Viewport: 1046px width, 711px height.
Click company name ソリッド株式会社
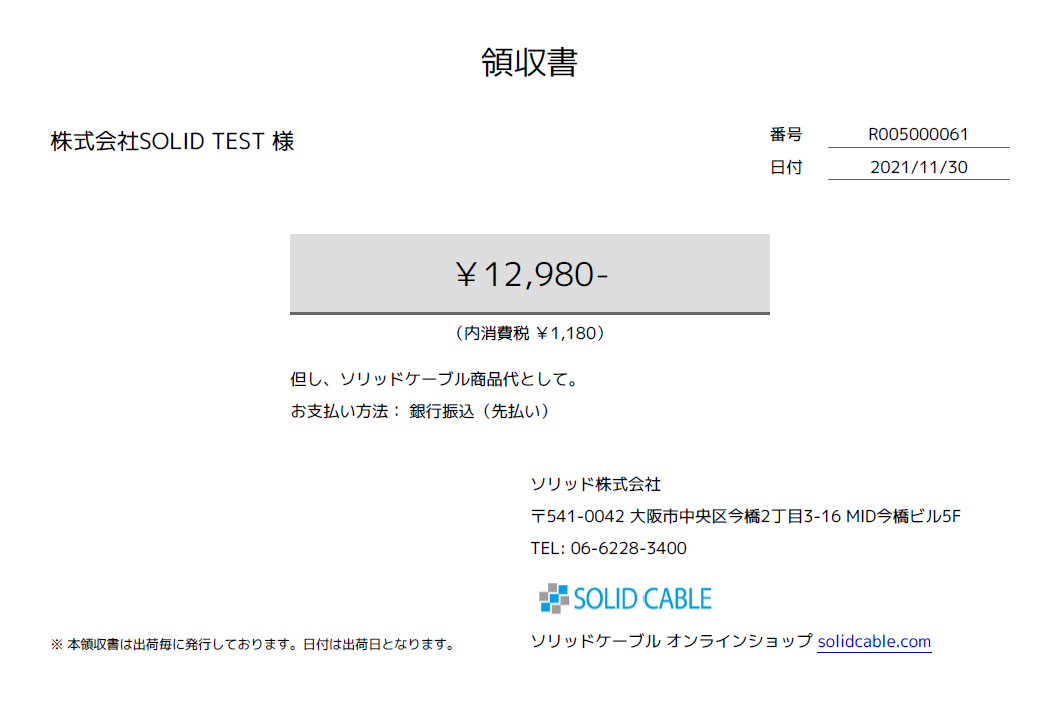pos(595,484)
